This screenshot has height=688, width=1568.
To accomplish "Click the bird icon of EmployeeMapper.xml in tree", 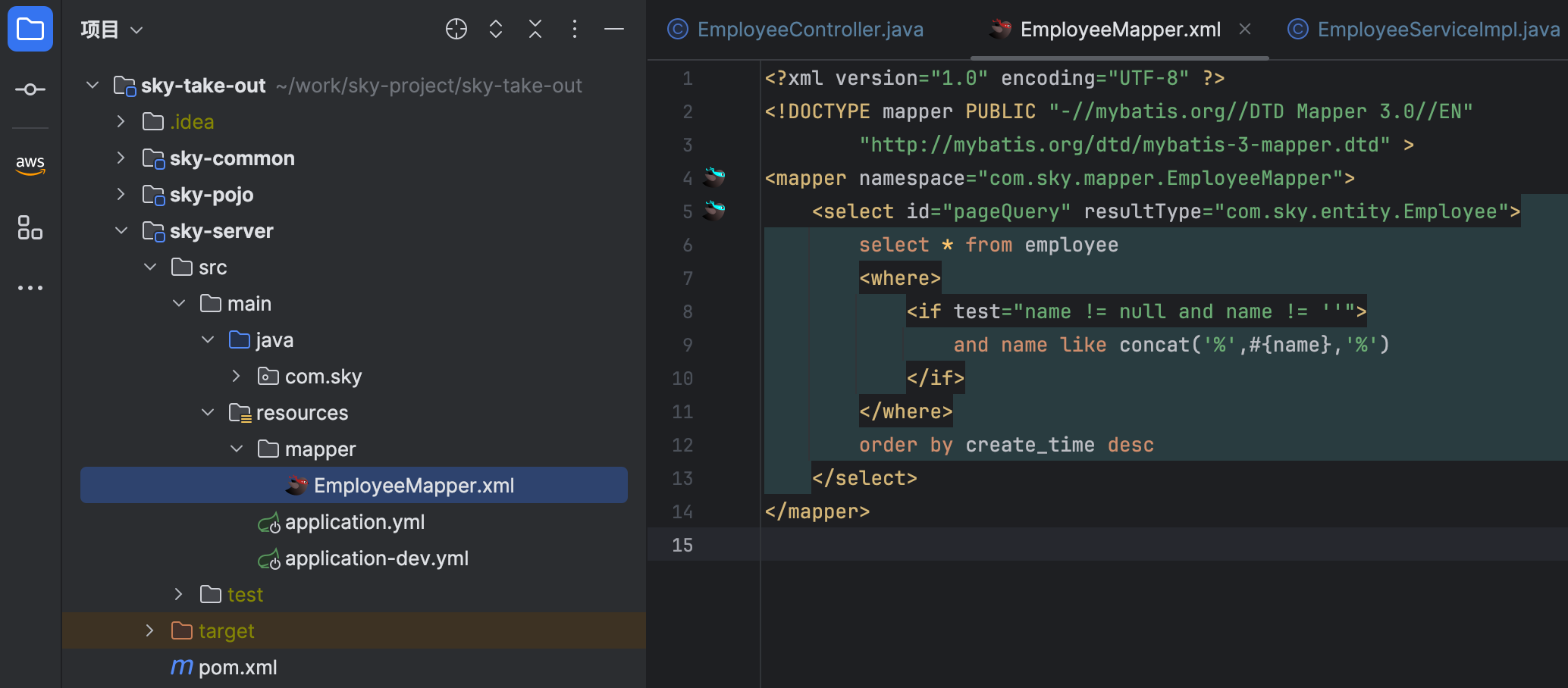I will (x=297, y=485).
